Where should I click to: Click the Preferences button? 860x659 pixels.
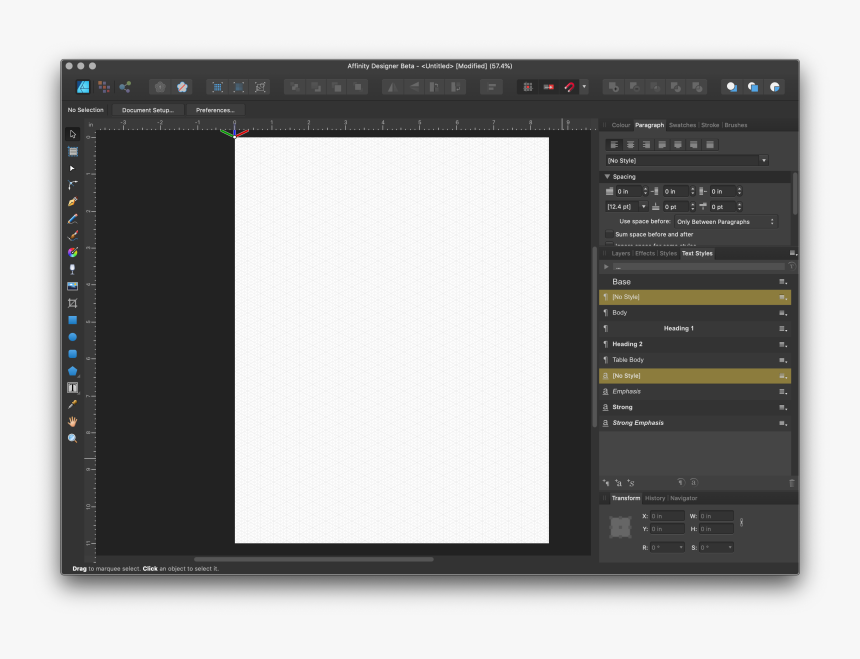pyautogui.click(x=215, y=110)
